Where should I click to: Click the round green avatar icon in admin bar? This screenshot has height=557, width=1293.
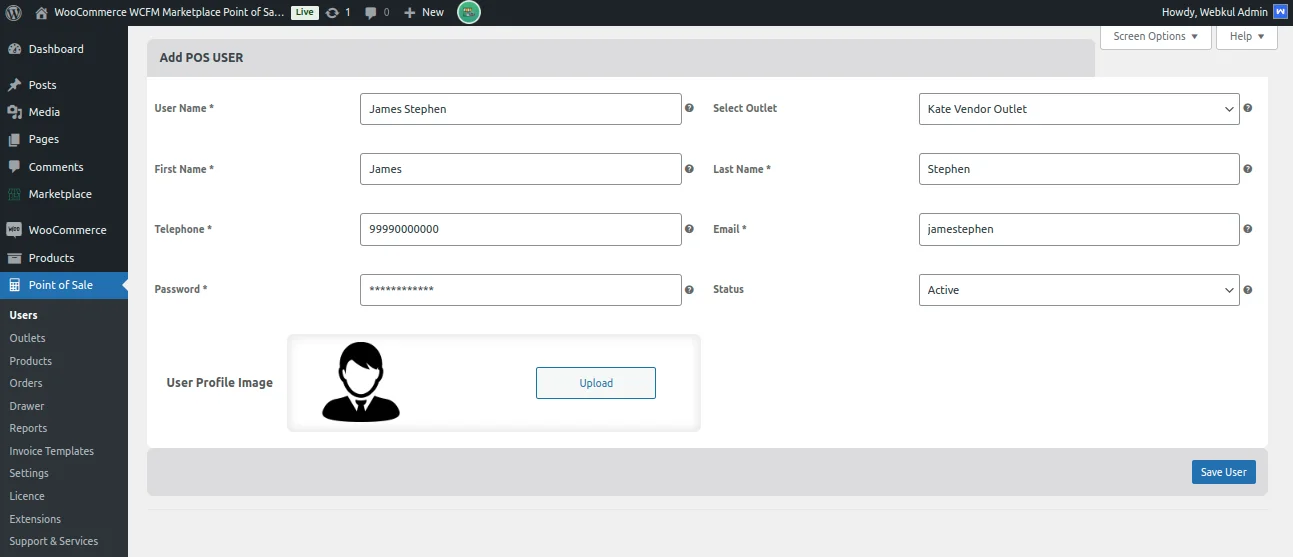pyautogui.click(x=468, y=12)
